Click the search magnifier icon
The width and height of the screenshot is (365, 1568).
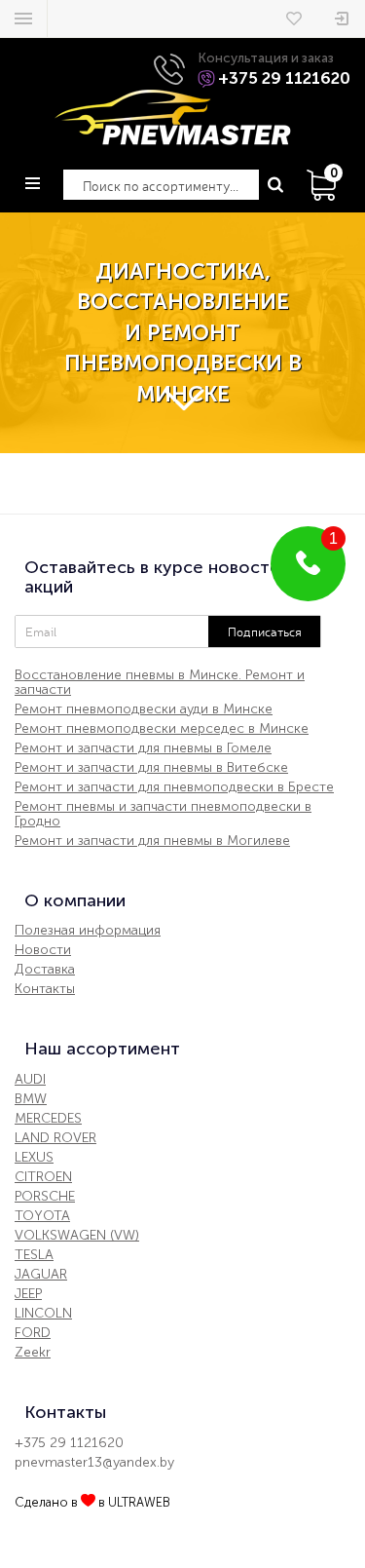pos(275,185)
